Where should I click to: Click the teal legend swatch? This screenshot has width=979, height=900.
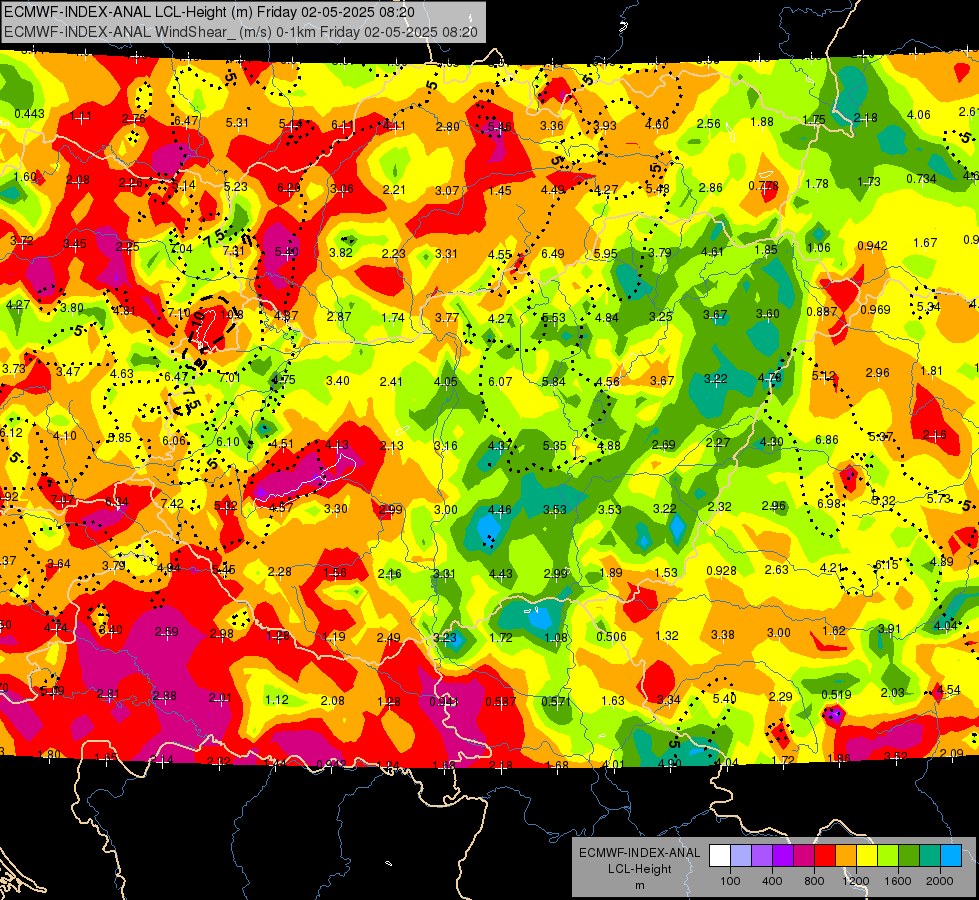click(x=929, y=856)
